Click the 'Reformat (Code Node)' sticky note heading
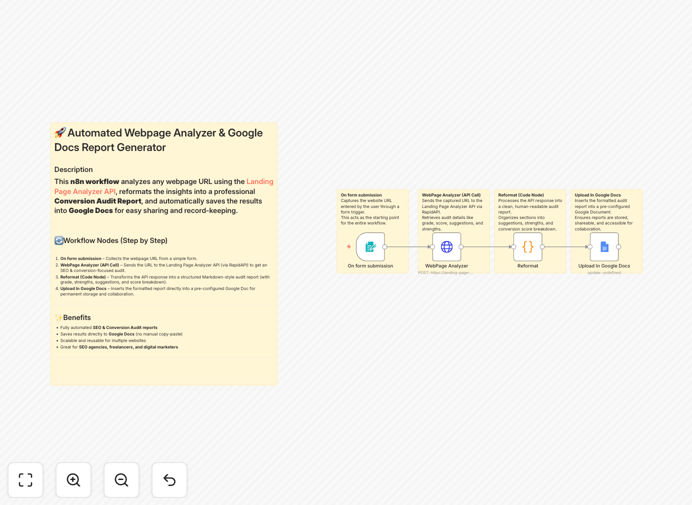Image resolution: width=692 pixels, height=505 pixels. [521, 195]
